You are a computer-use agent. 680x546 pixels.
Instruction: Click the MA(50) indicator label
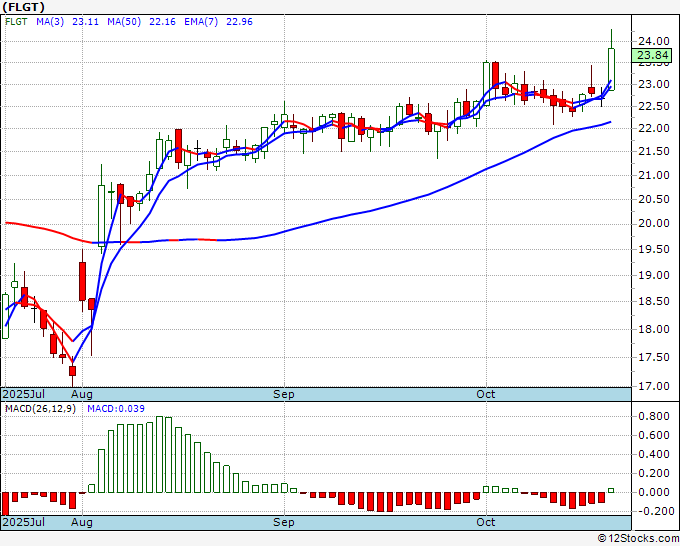tap(124, 22)
